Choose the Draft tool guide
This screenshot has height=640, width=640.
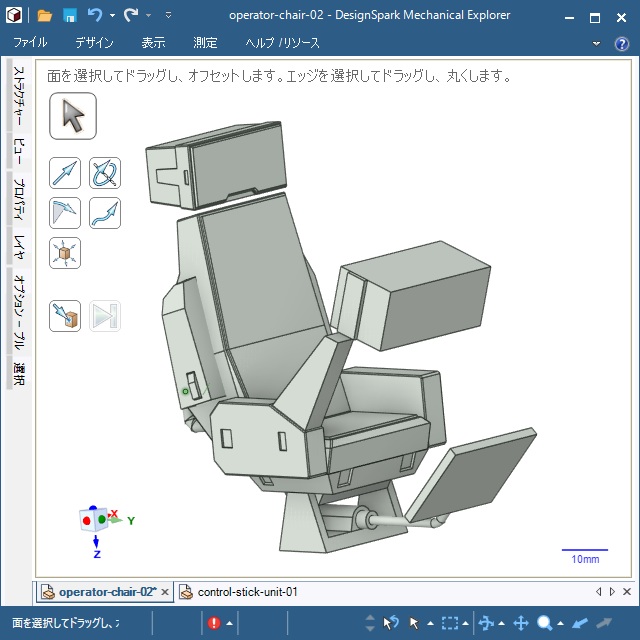click(x=65, y=213)
